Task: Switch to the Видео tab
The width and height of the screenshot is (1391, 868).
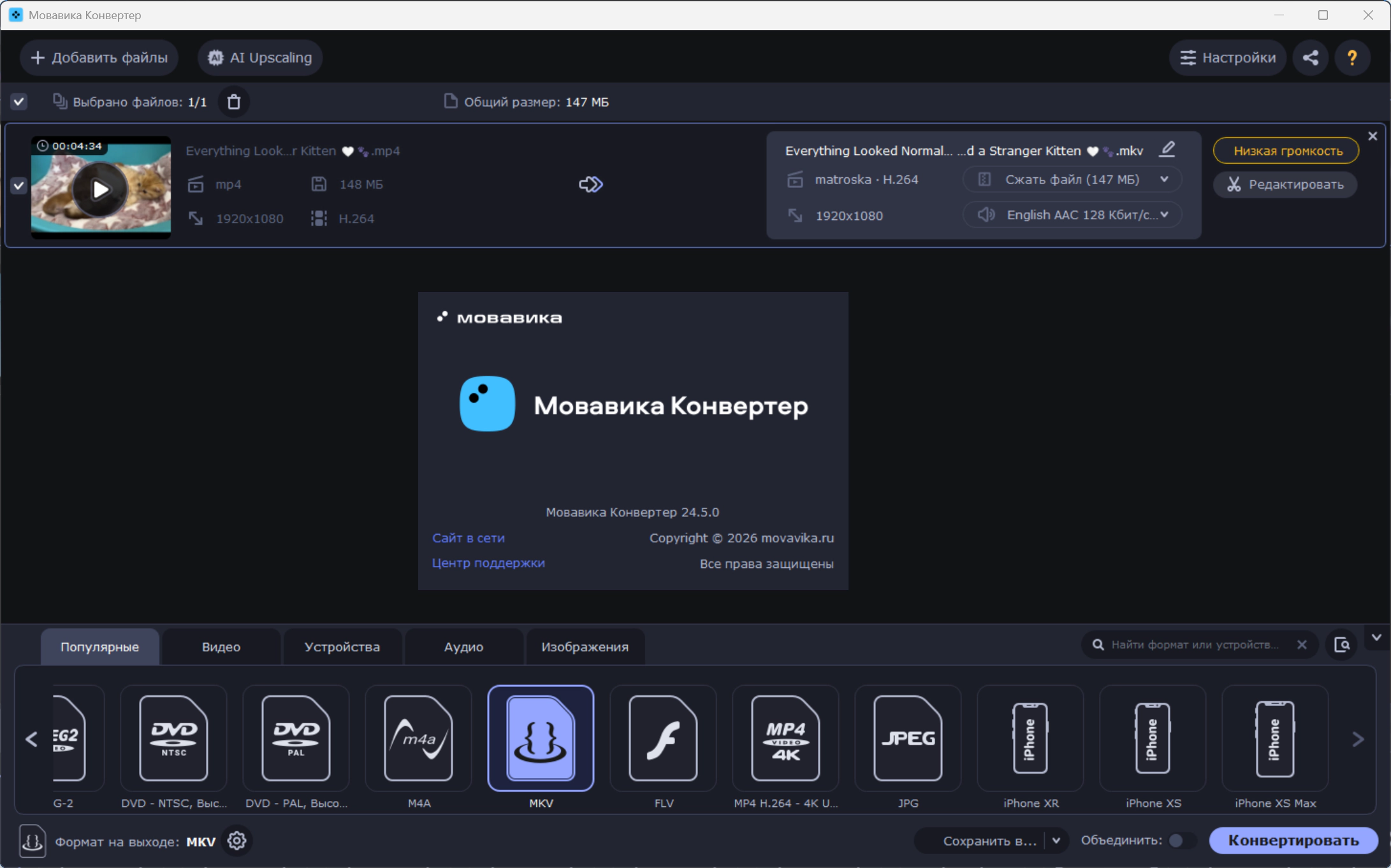Action: (x=221, y=647)
